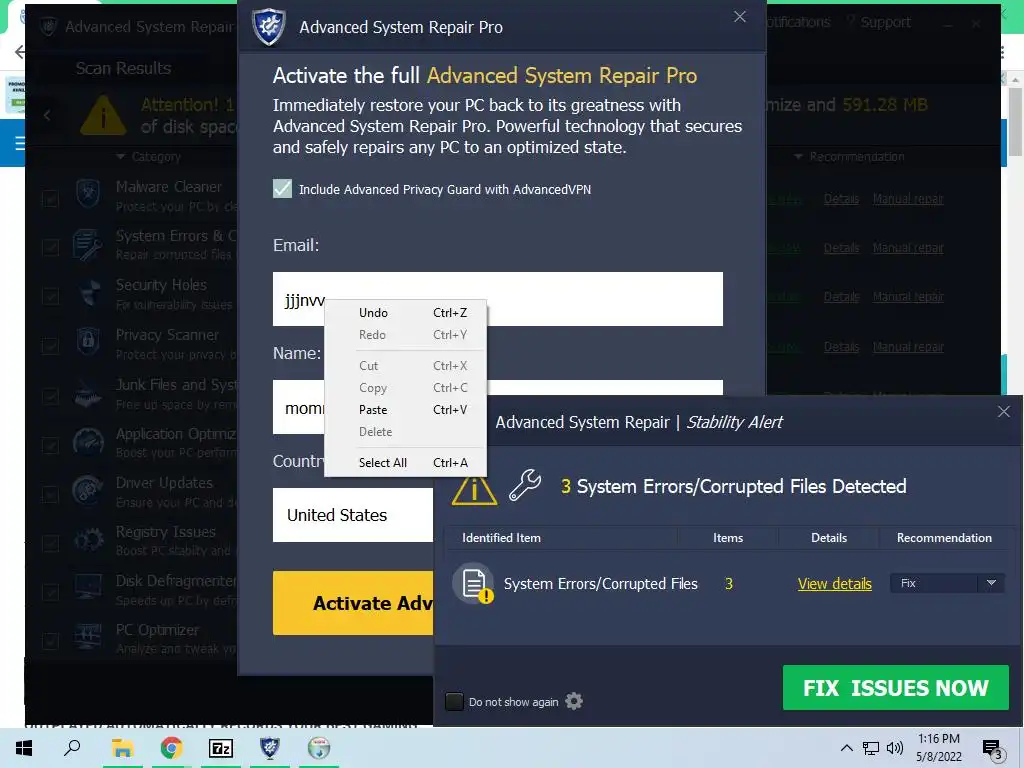Select Redo from context menu
This screenshot has height=768, width=1024.
(x=406, y=335)
